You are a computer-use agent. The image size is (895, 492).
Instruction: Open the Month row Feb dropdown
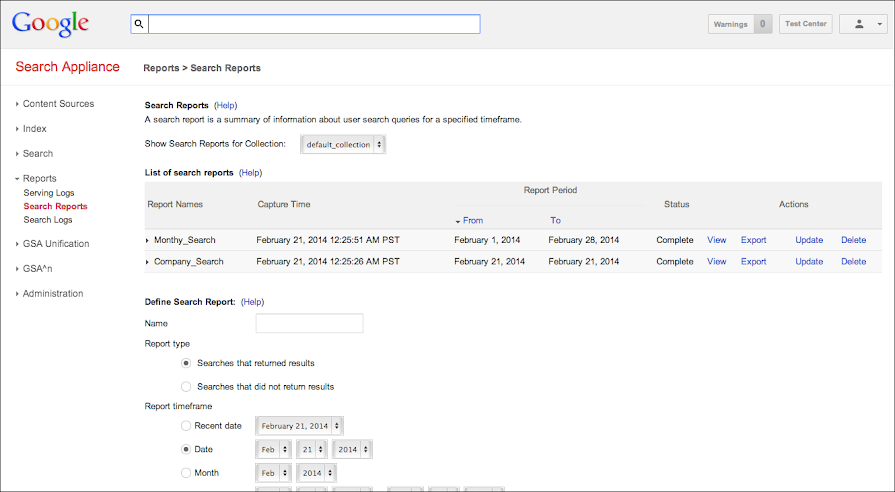[x=273, y=473]
